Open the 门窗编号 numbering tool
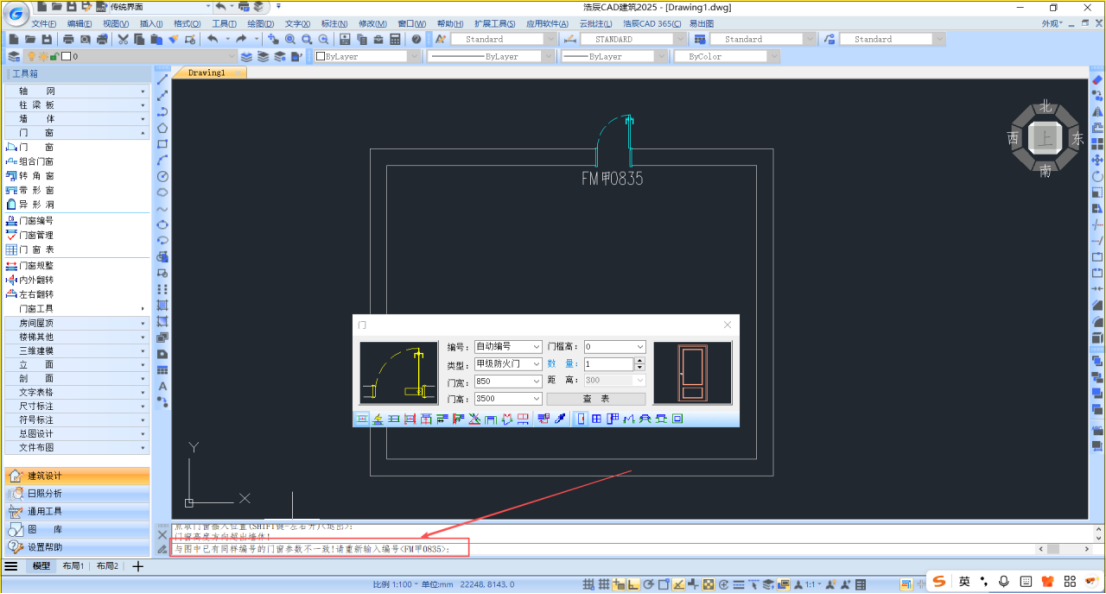 click(36, 221)
